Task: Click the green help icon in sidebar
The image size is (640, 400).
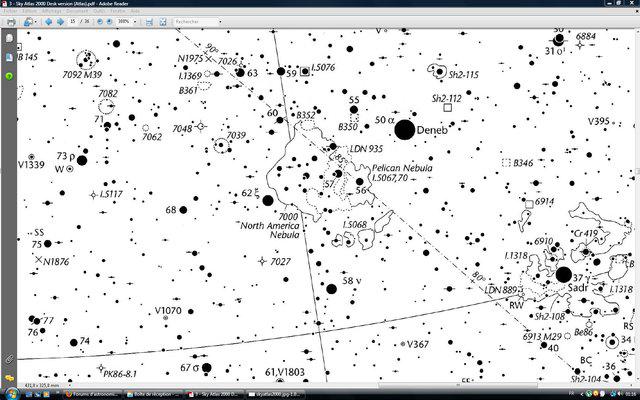Action: [9, 76]
